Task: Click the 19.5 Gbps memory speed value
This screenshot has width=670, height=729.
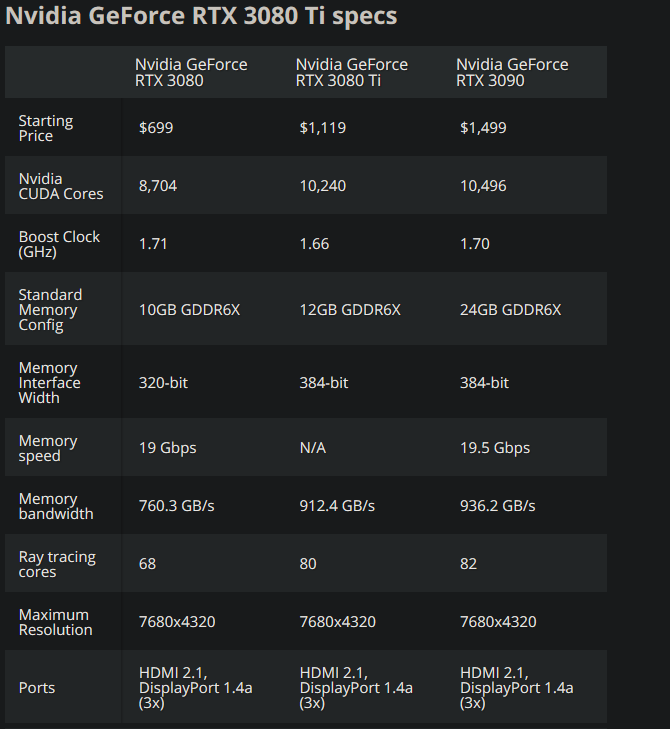Action: [x=495, y=448]
